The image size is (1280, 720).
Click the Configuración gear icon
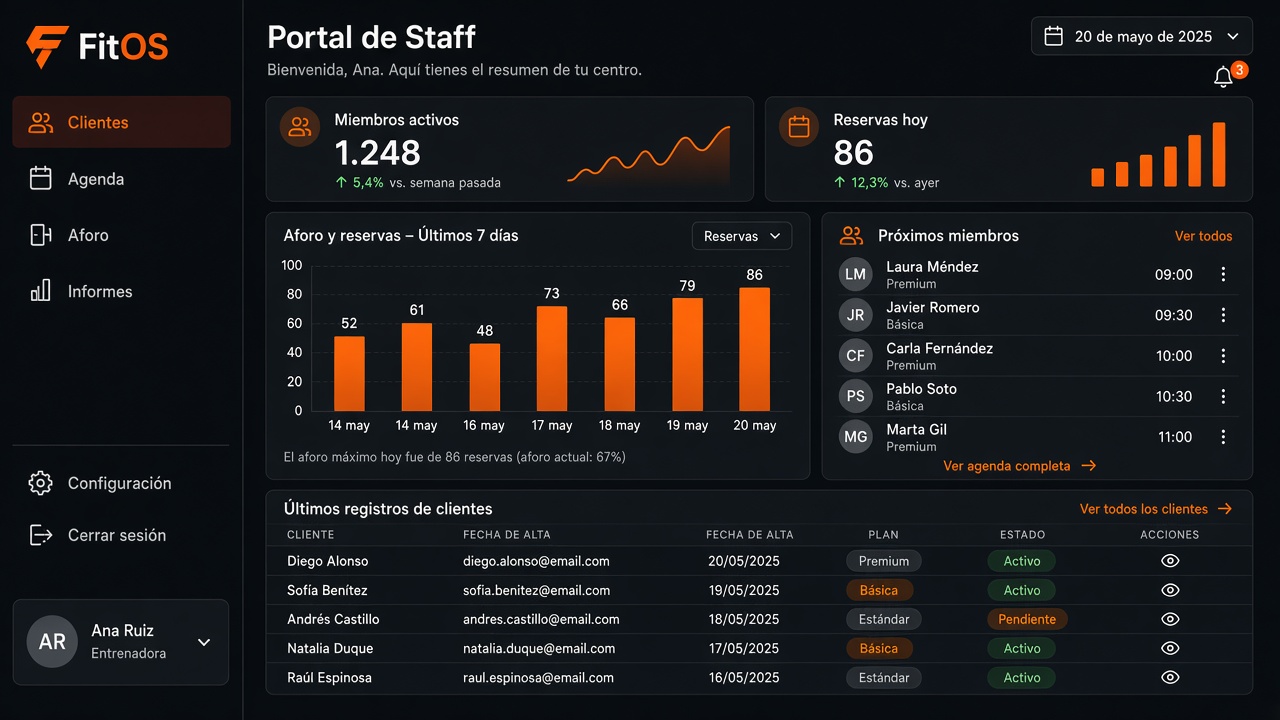coord(40,483)
